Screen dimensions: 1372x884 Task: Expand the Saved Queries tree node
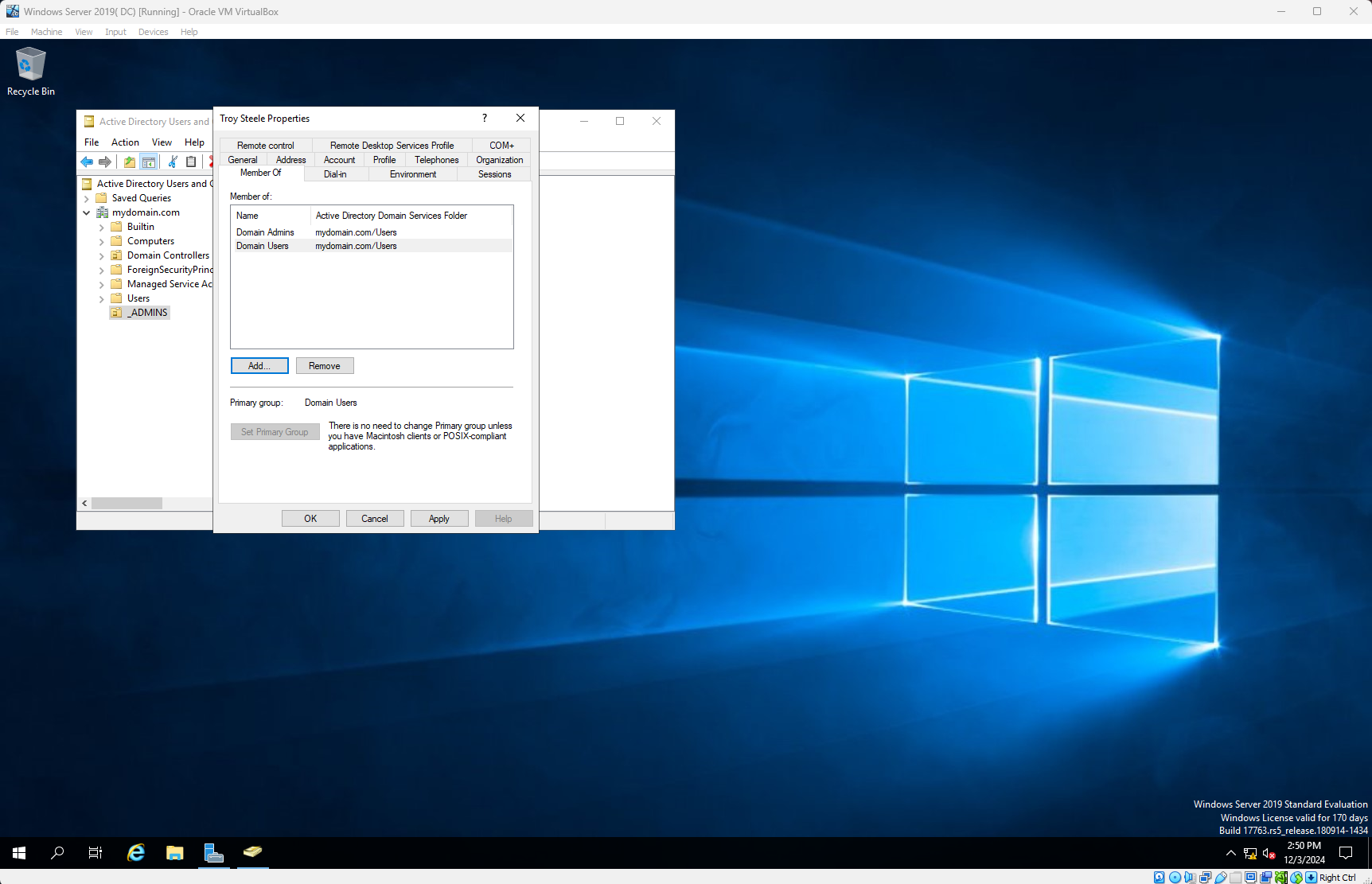tap(87, 199)
